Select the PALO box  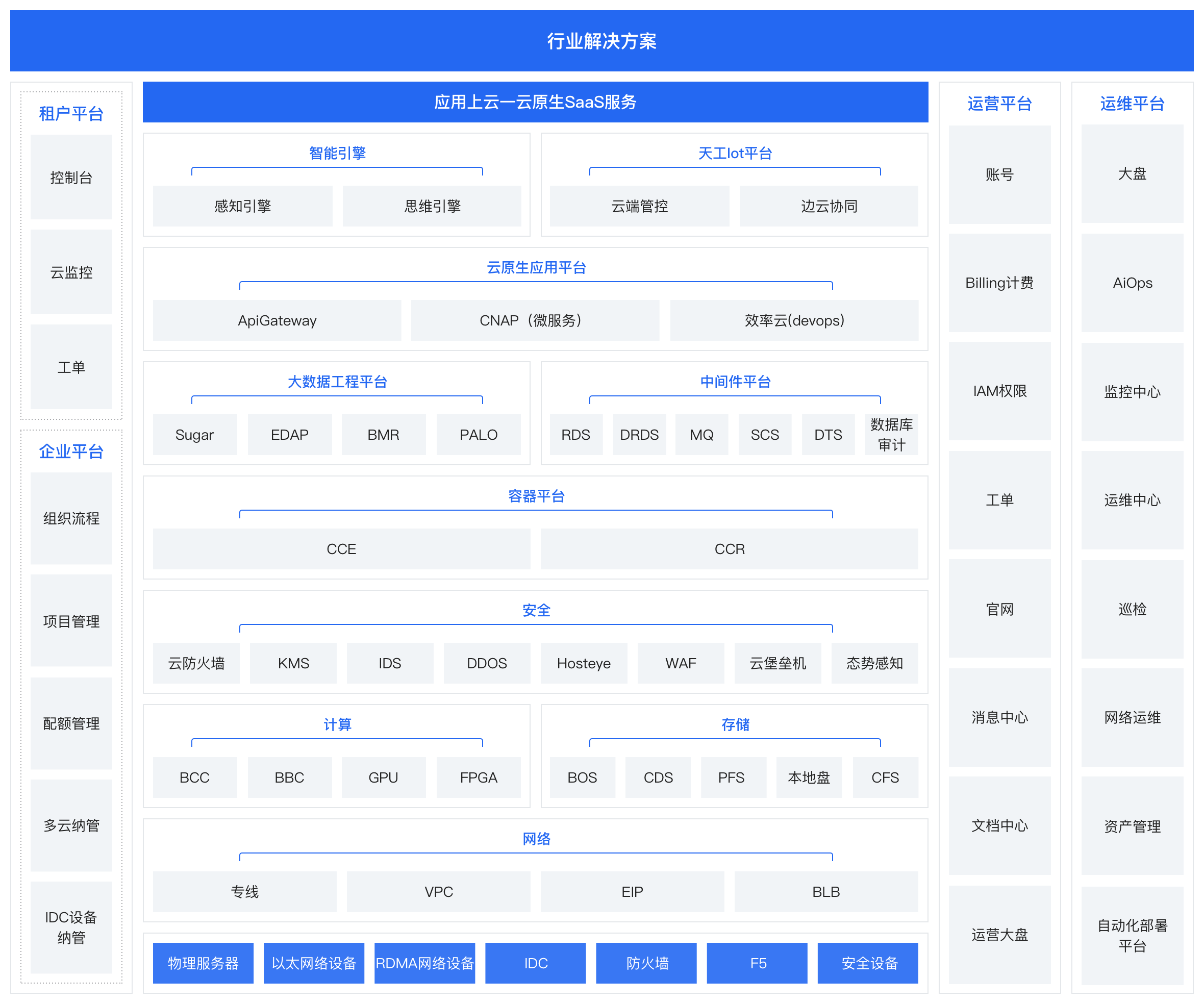tap(479, 435)
